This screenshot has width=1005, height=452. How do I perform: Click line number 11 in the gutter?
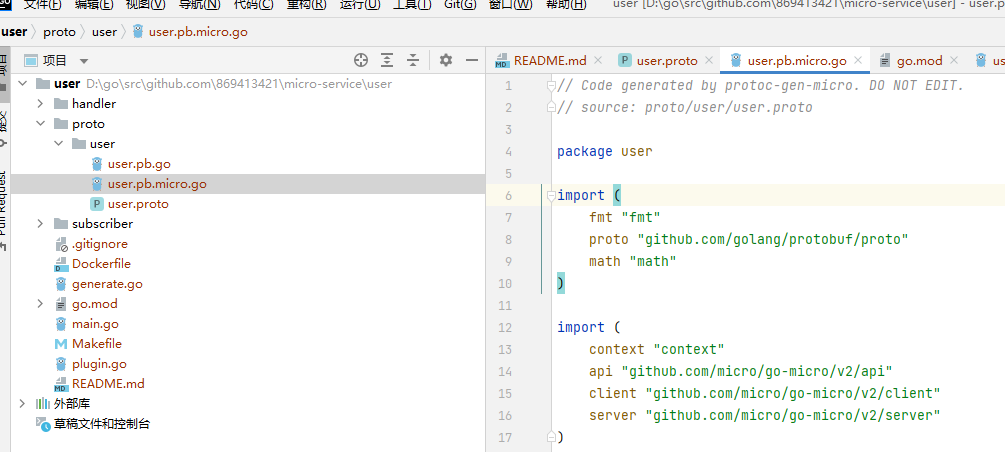click(504, 305)
